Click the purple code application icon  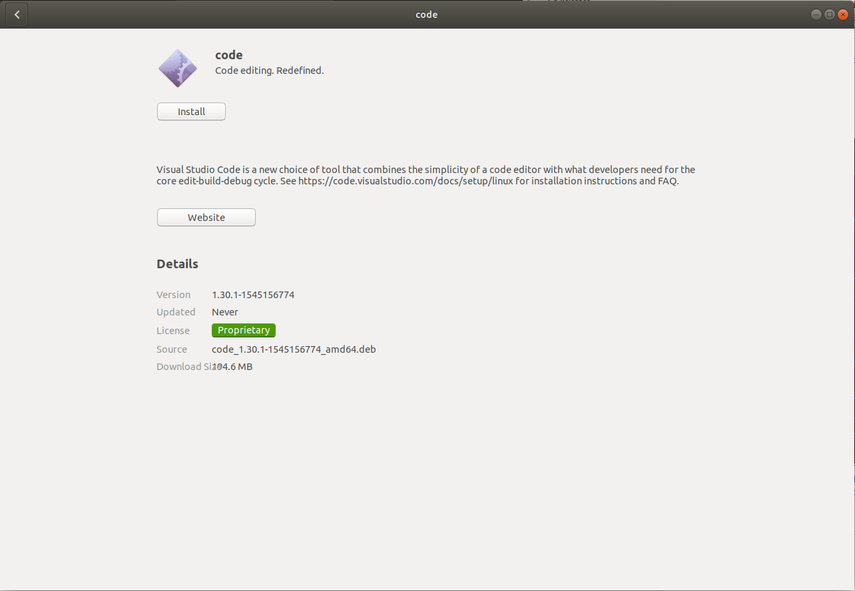pos(177,68)
